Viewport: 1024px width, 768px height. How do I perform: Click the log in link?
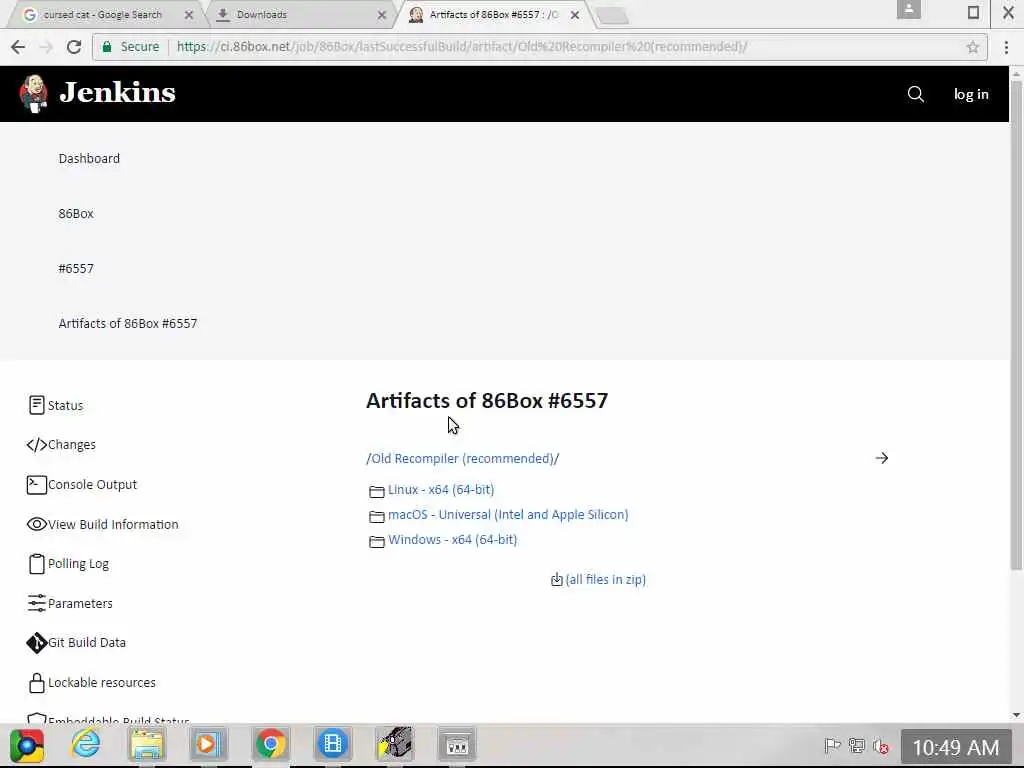(971, 94)
